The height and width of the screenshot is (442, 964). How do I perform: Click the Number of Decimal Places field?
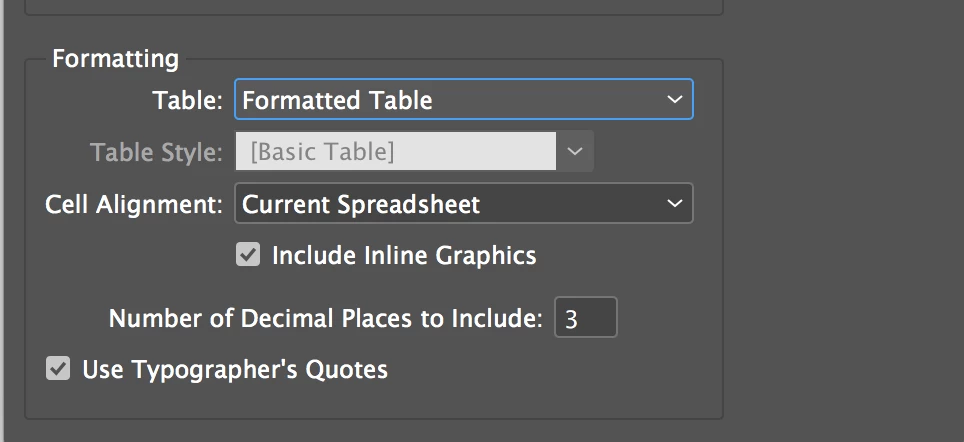586,318
